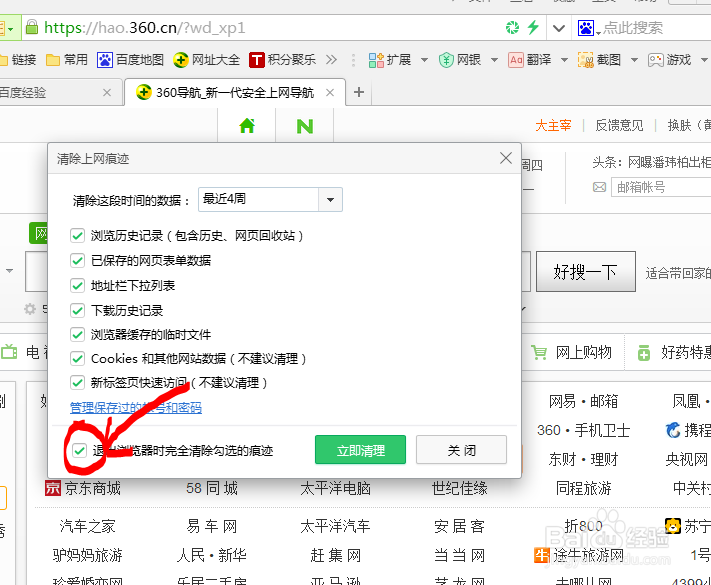Uncheck 浏览器缓存的临时文件 checkbox
Screen dimensions: 711x585
(x=78, y=334)
